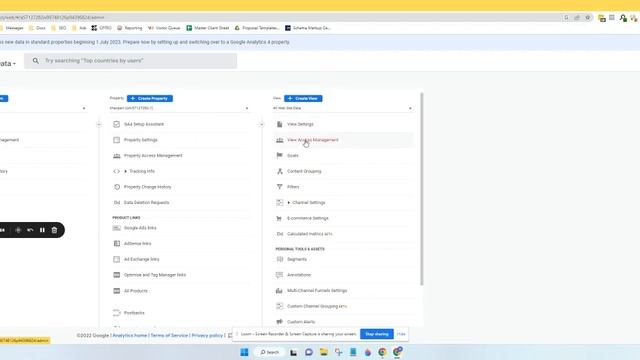Click the Analytics search field
This screenshot has width=640, height=360.
(131, 61)
